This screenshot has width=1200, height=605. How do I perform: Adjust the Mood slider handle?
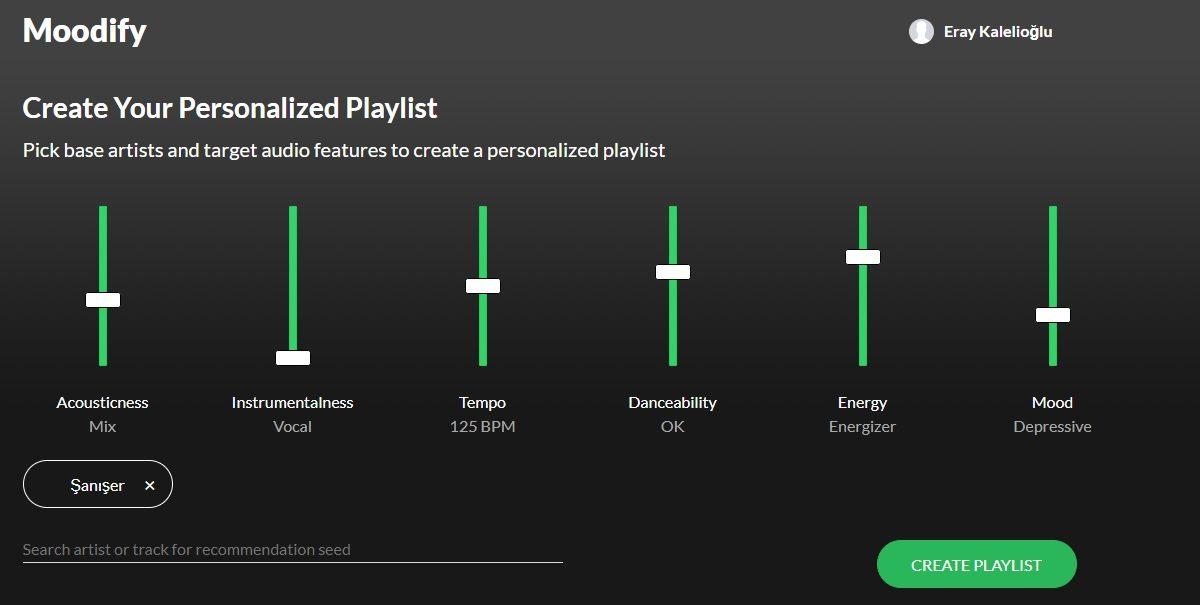coord(1052,314)
